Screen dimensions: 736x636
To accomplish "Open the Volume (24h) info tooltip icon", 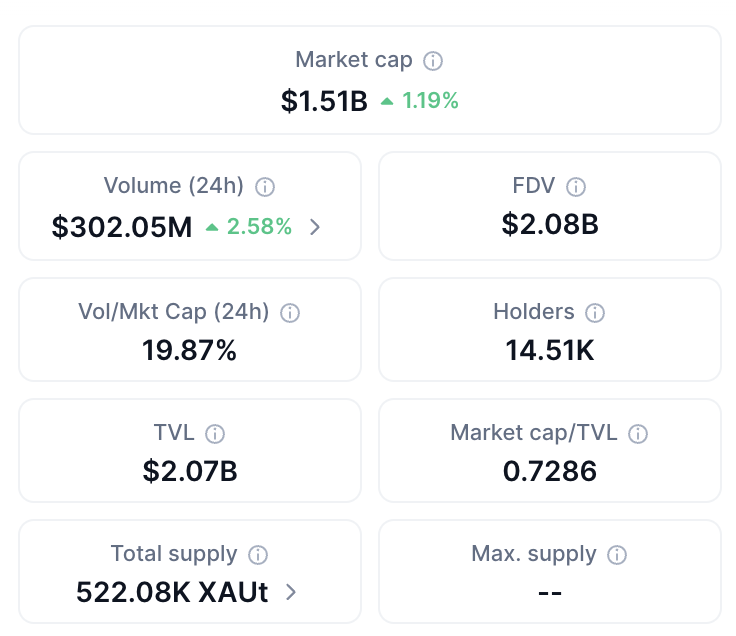I will pos(265,186).
